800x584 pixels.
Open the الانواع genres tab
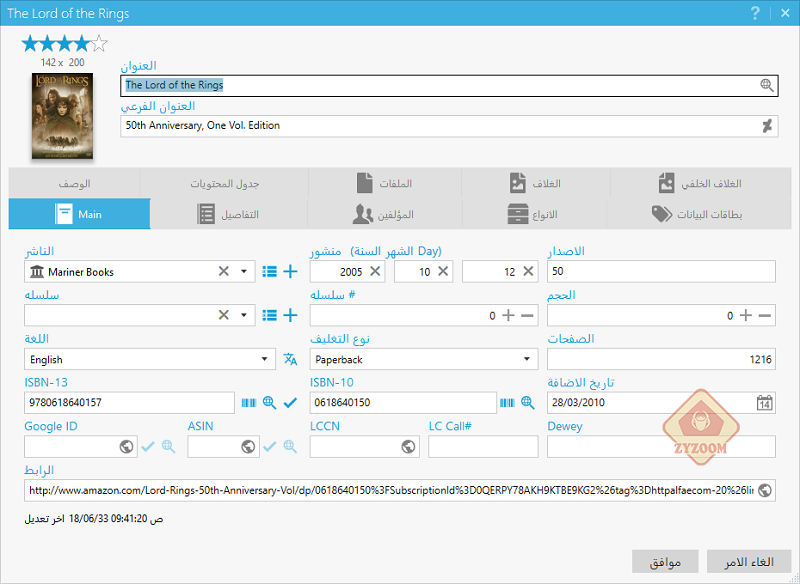pos(534,214)
